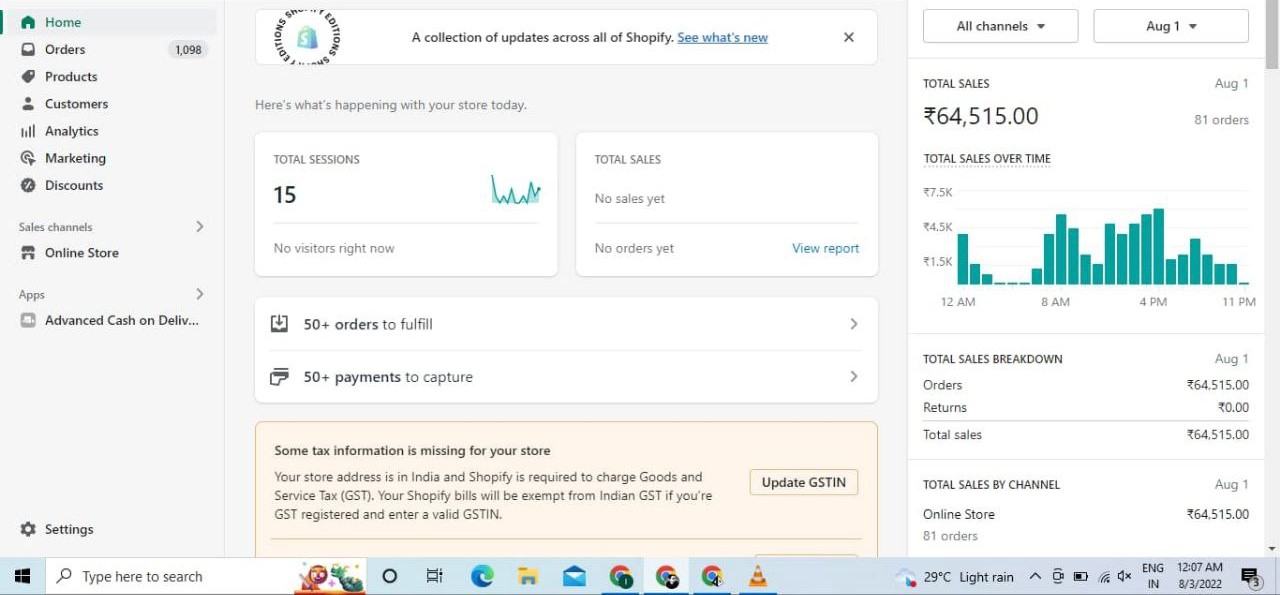This screenshot has height=595, width=1280.
Task: Click the Online Store storefront icon
Action: pyautogui.click(x=28, y=253)
